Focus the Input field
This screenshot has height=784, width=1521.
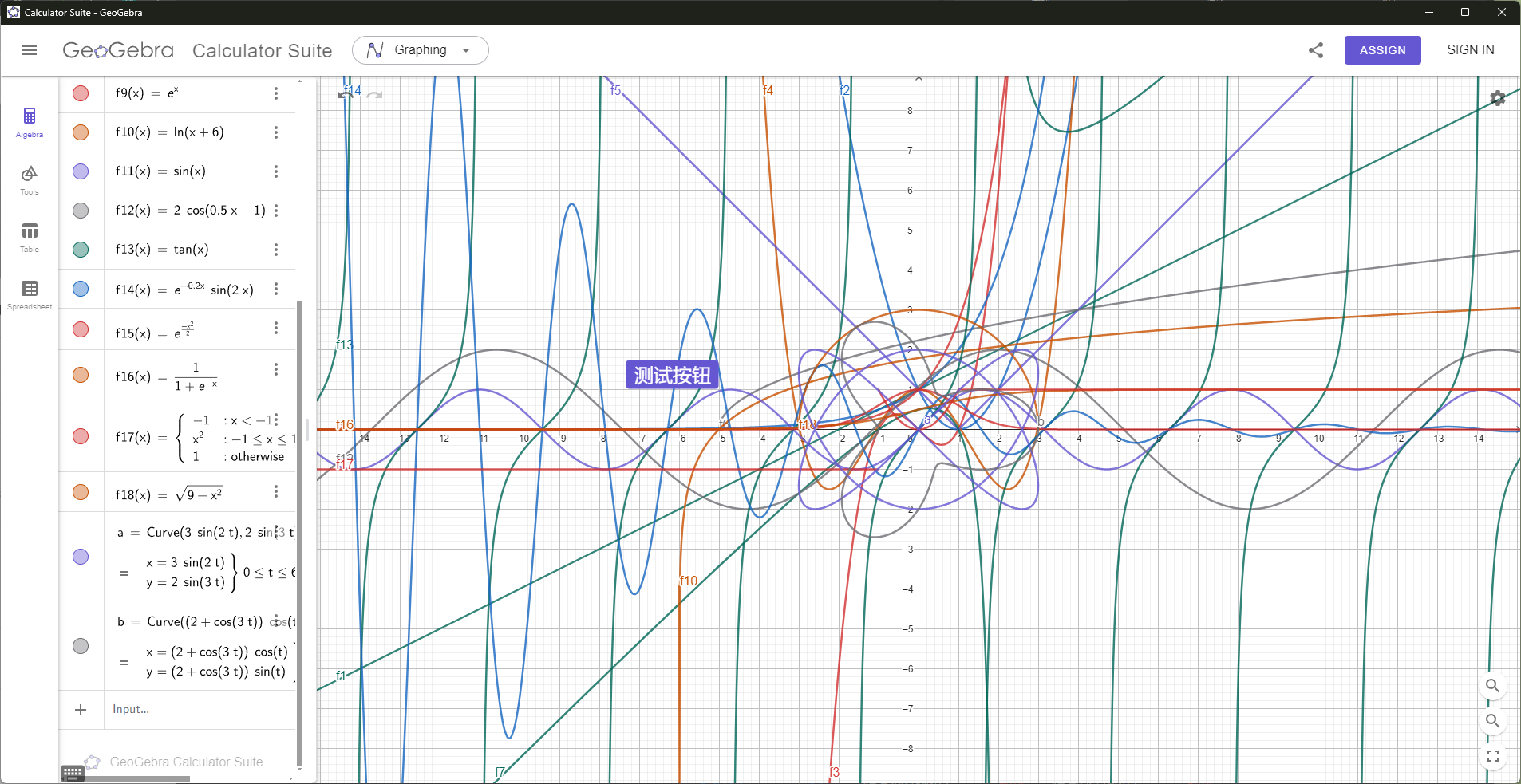click(200, 710)
